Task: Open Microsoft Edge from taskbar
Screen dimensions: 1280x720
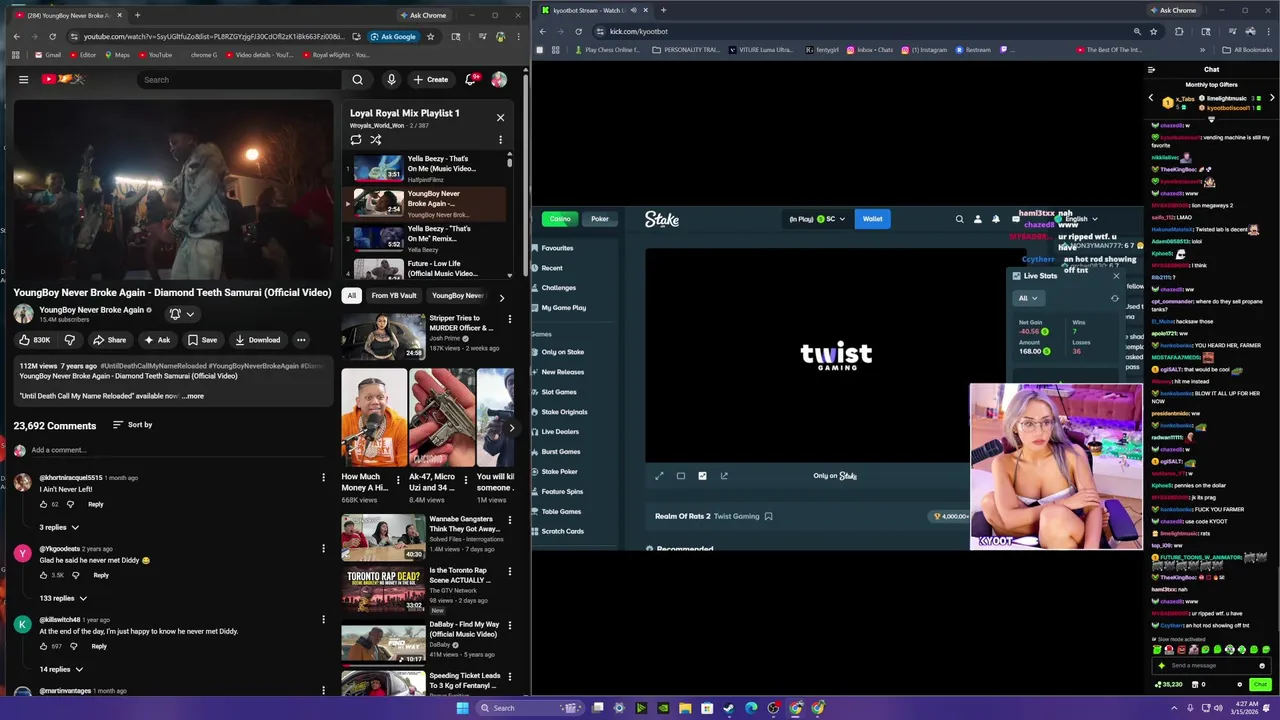Action: (751, 708)
